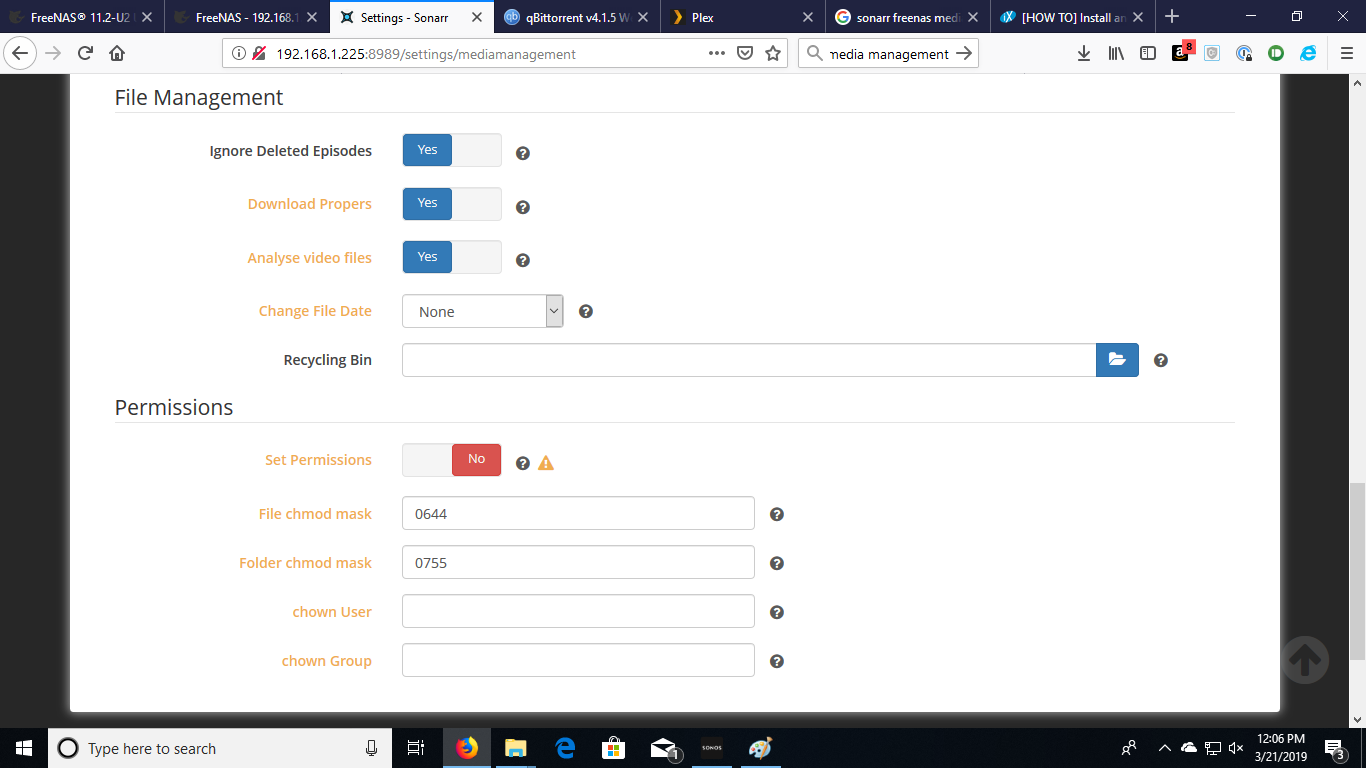Click the Firefox search box
Image resolution: width=1366 pixels, height=768 pixels.
889,54
